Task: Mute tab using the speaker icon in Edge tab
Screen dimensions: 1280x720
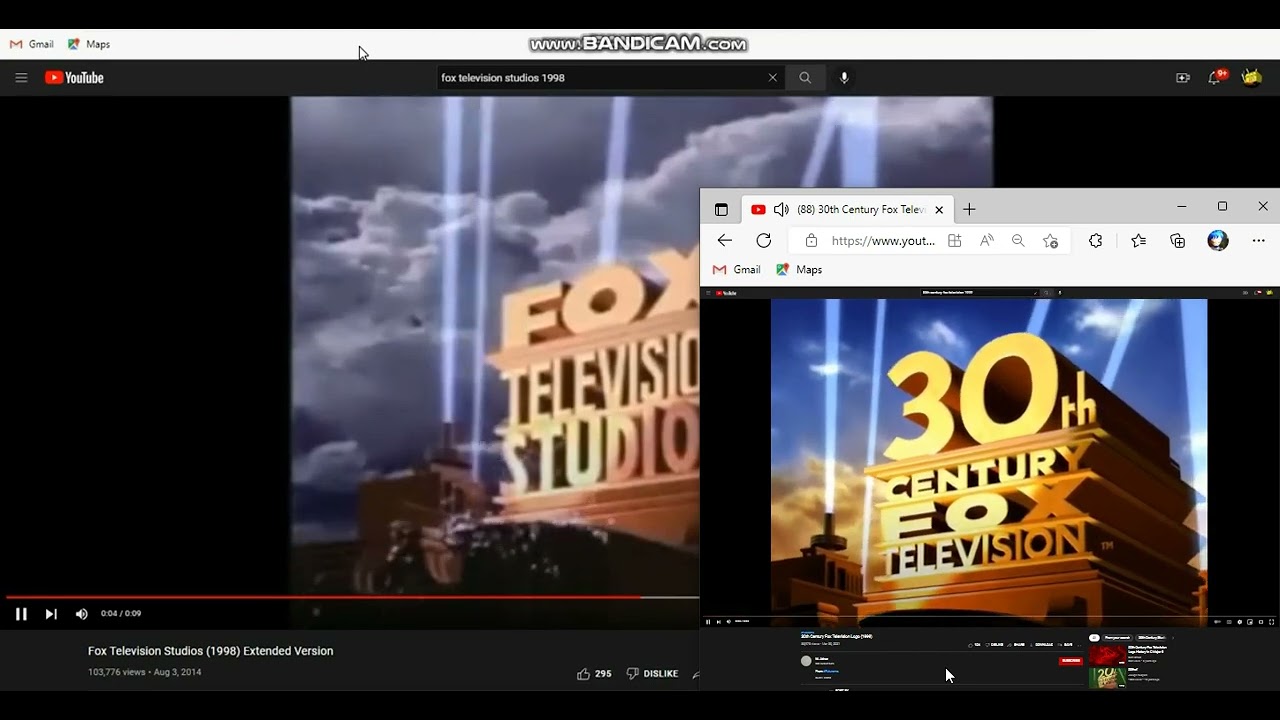Action: pos(781,210)
